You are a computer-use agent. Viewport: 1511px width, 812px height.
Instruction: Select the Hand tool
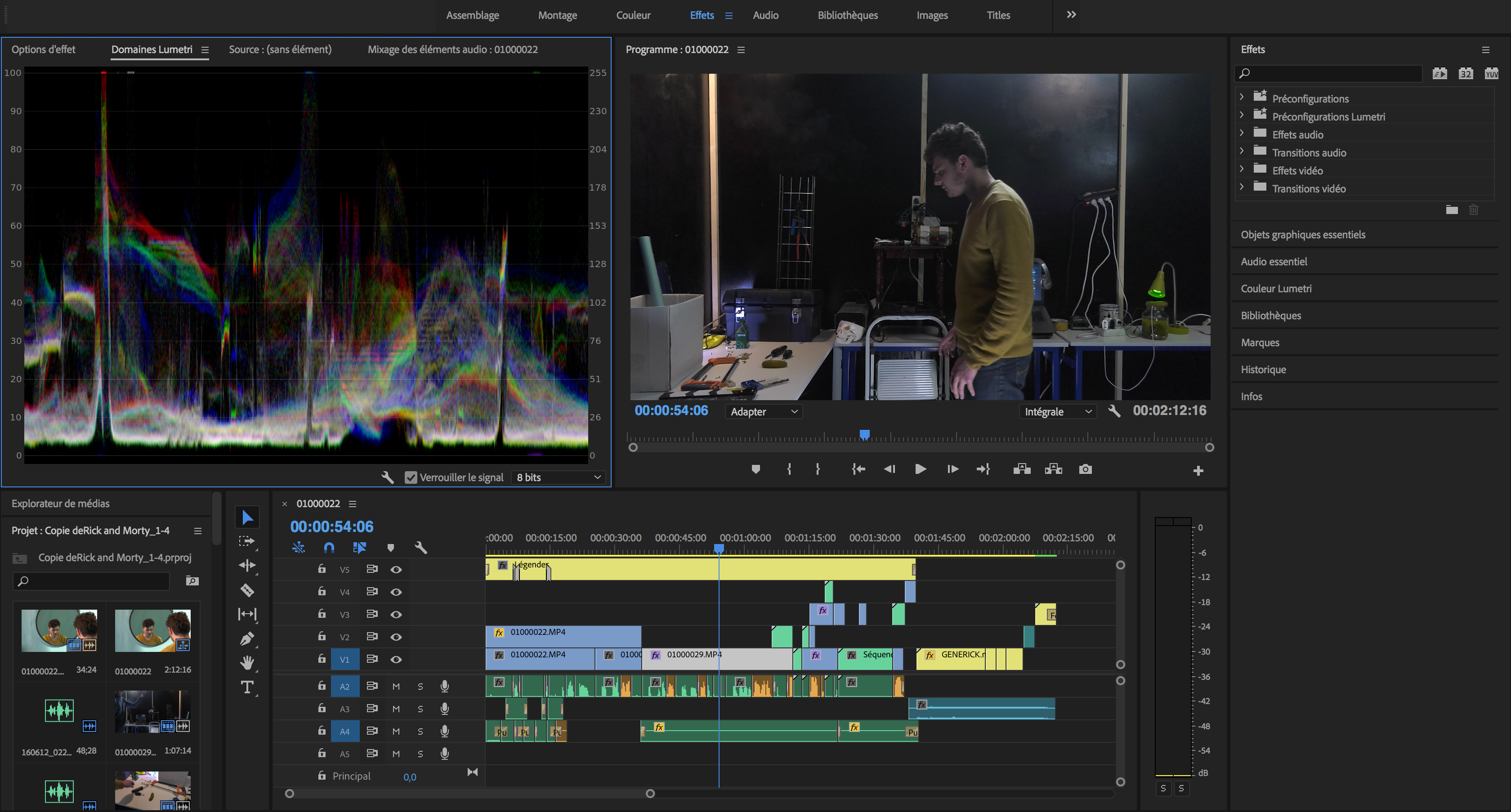(x=247, y=662)
